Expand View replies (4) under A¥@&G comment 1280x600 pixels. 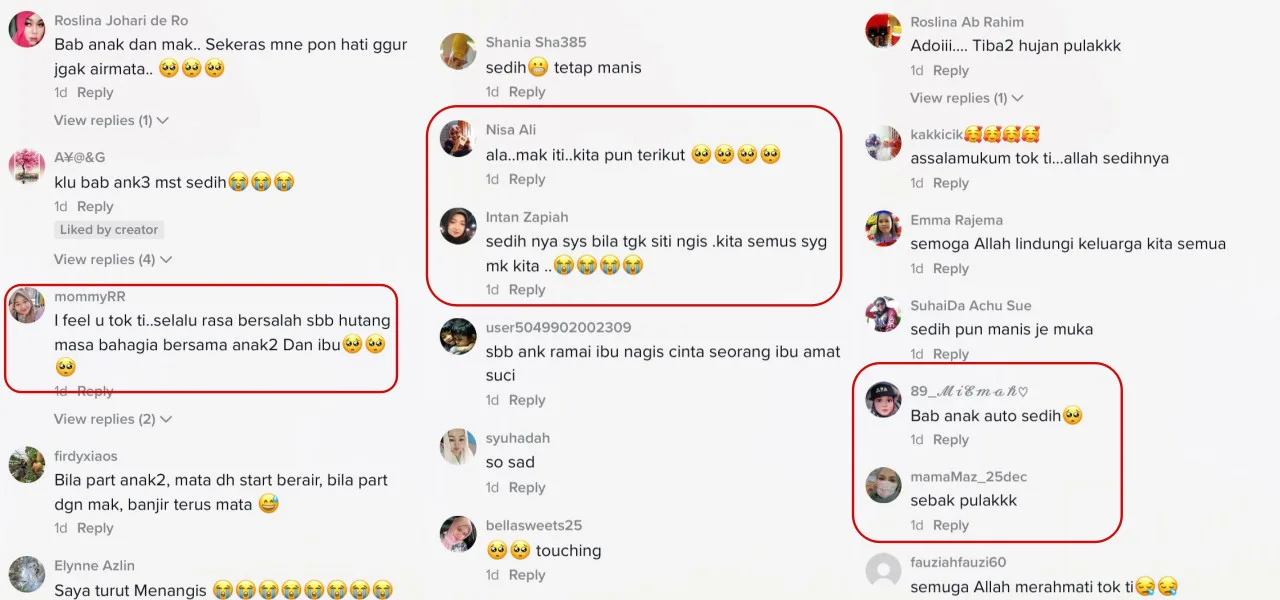[112, 259]
